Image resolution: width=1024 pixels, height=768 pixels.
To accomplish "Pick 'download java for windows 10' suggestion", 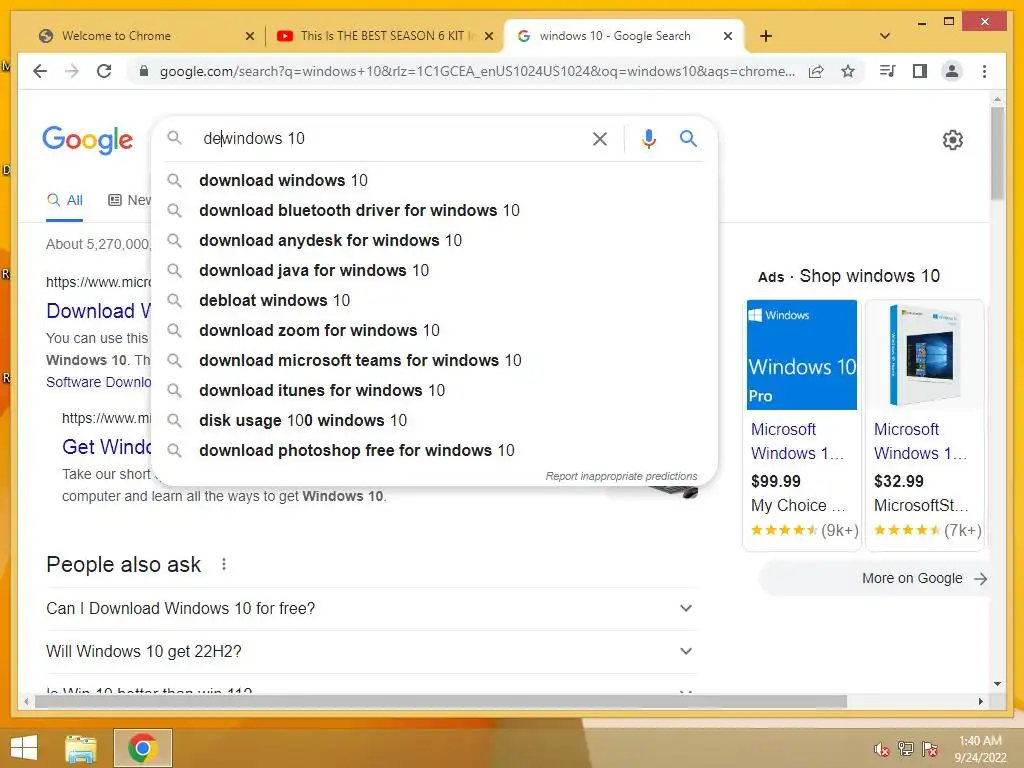I will point(434,270).
